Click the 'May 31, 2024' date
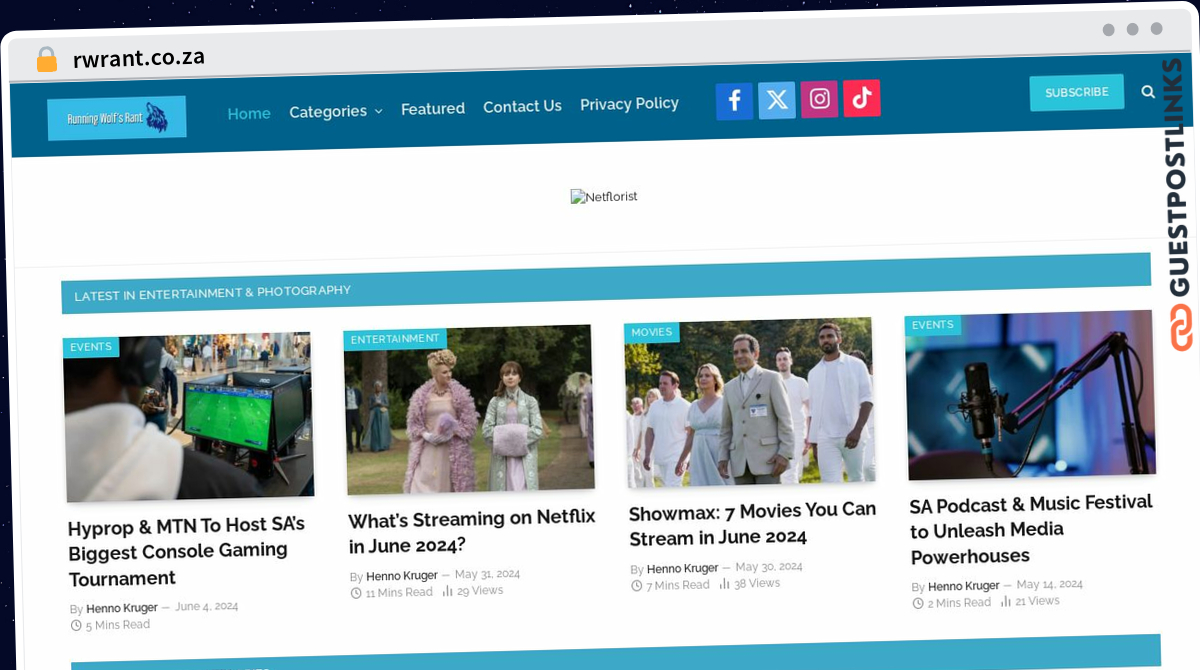This screenshot has height=670, width=1200. [x=487, y=574]
